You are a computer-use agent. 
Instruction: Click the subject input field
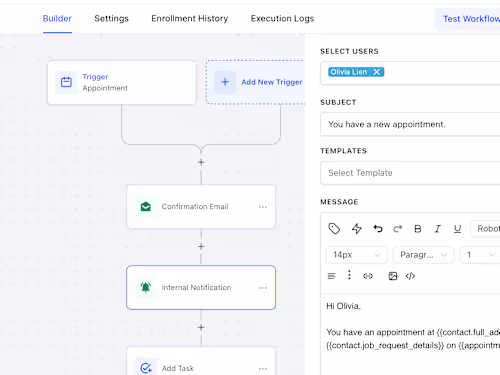[410, 124]
